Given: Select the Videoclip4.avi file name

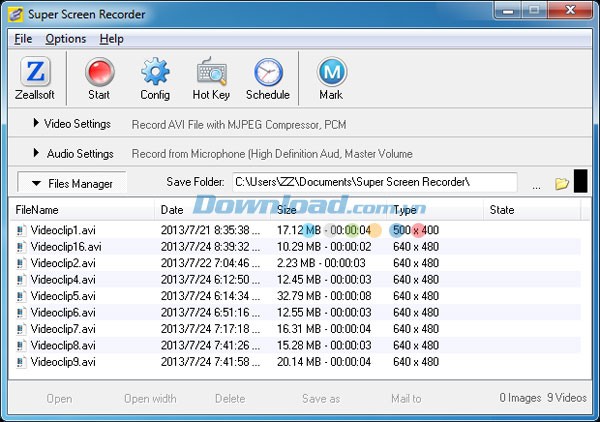Looking at the screenshot, I should click(63, 280).
